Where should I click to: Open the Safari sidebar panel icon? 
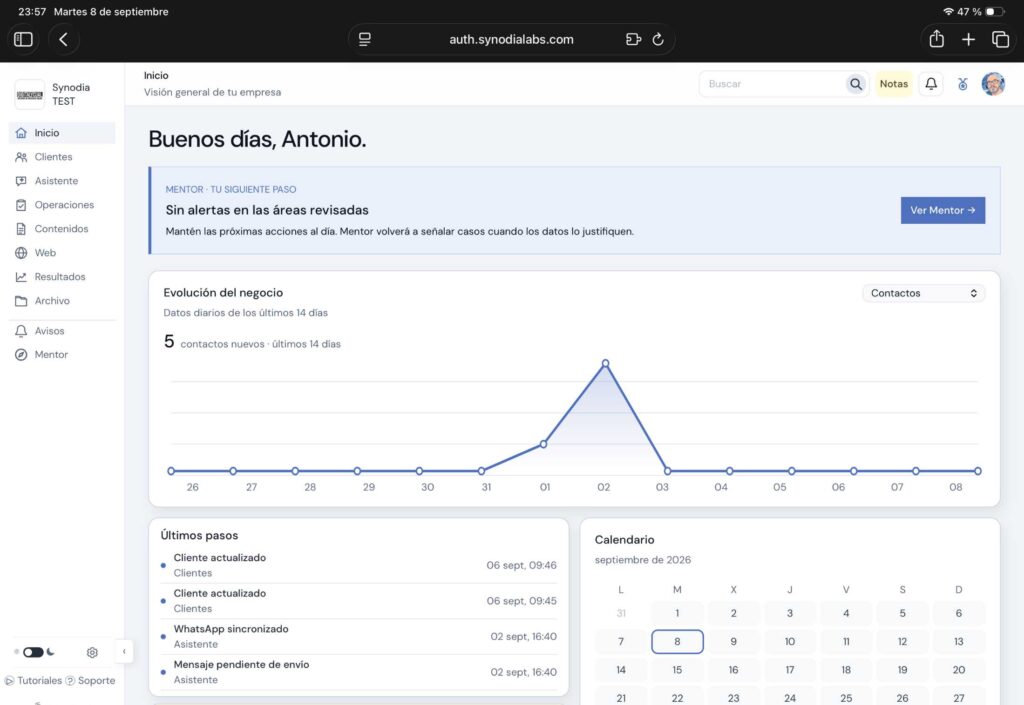(x=24, y=39)
